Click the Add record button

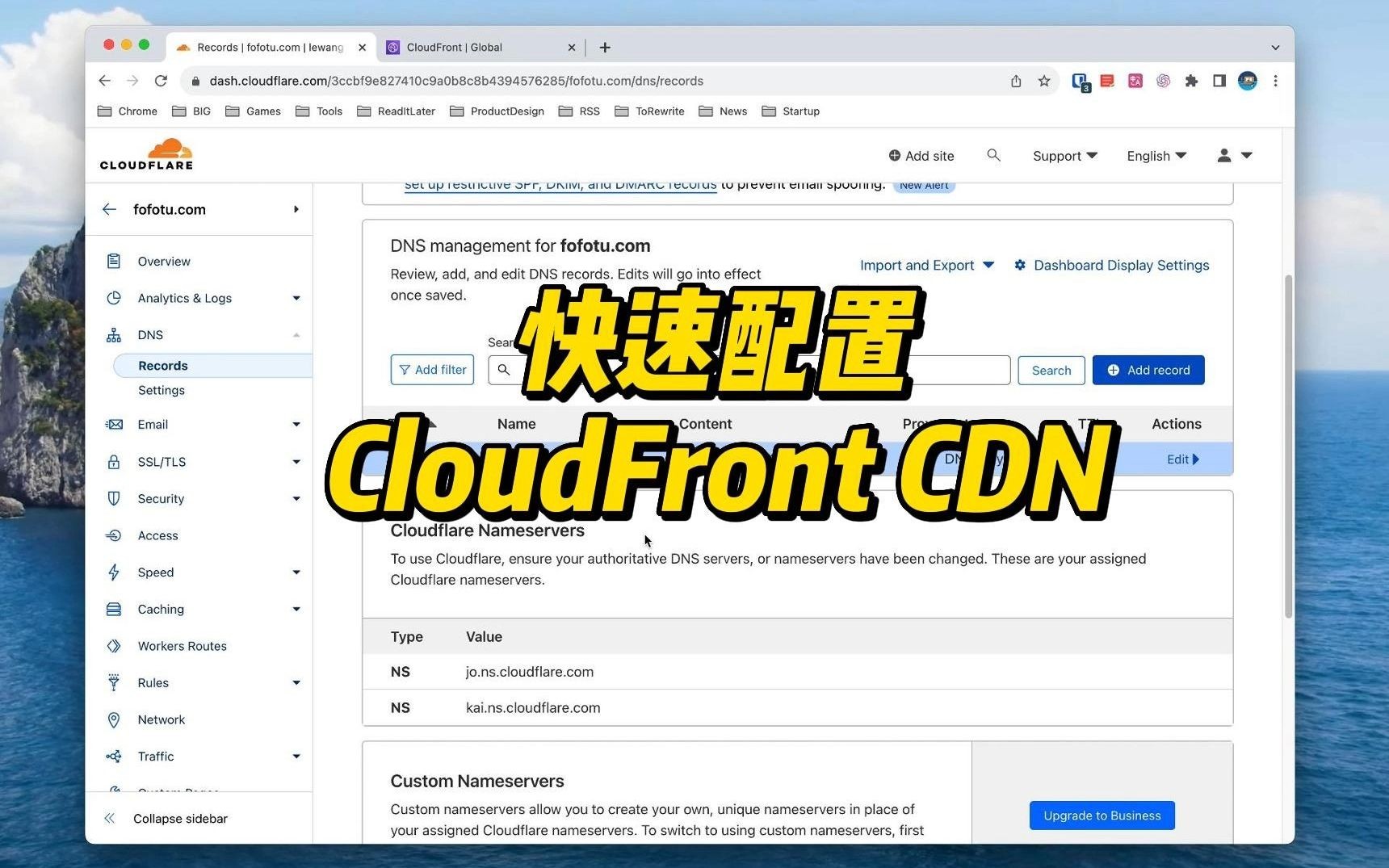tap(1148, 370)
